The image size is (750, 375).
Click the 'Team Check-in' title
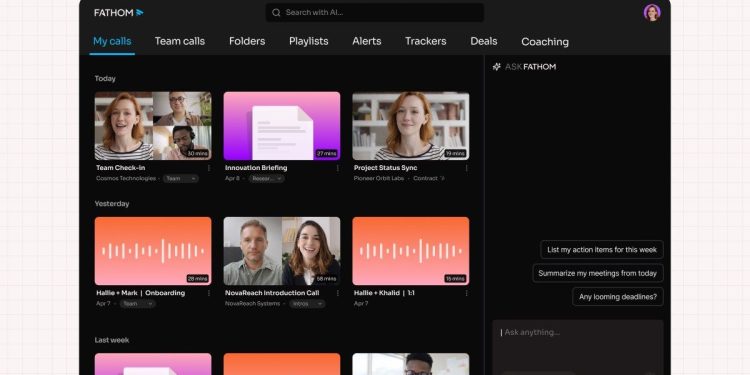(x=121, y=168)
